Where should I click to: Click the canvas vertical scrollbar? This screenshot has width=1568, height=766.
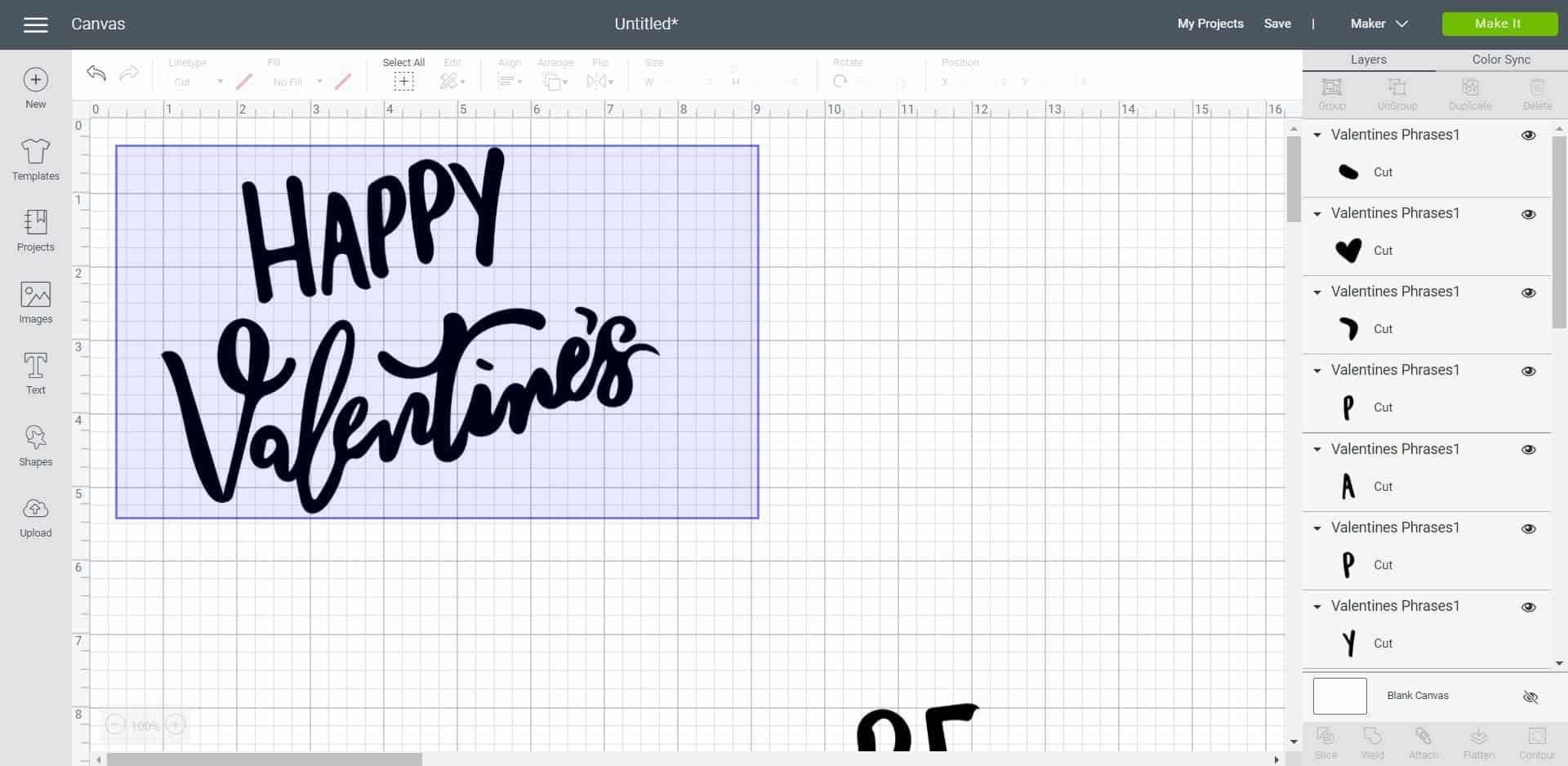(1294, 180)
